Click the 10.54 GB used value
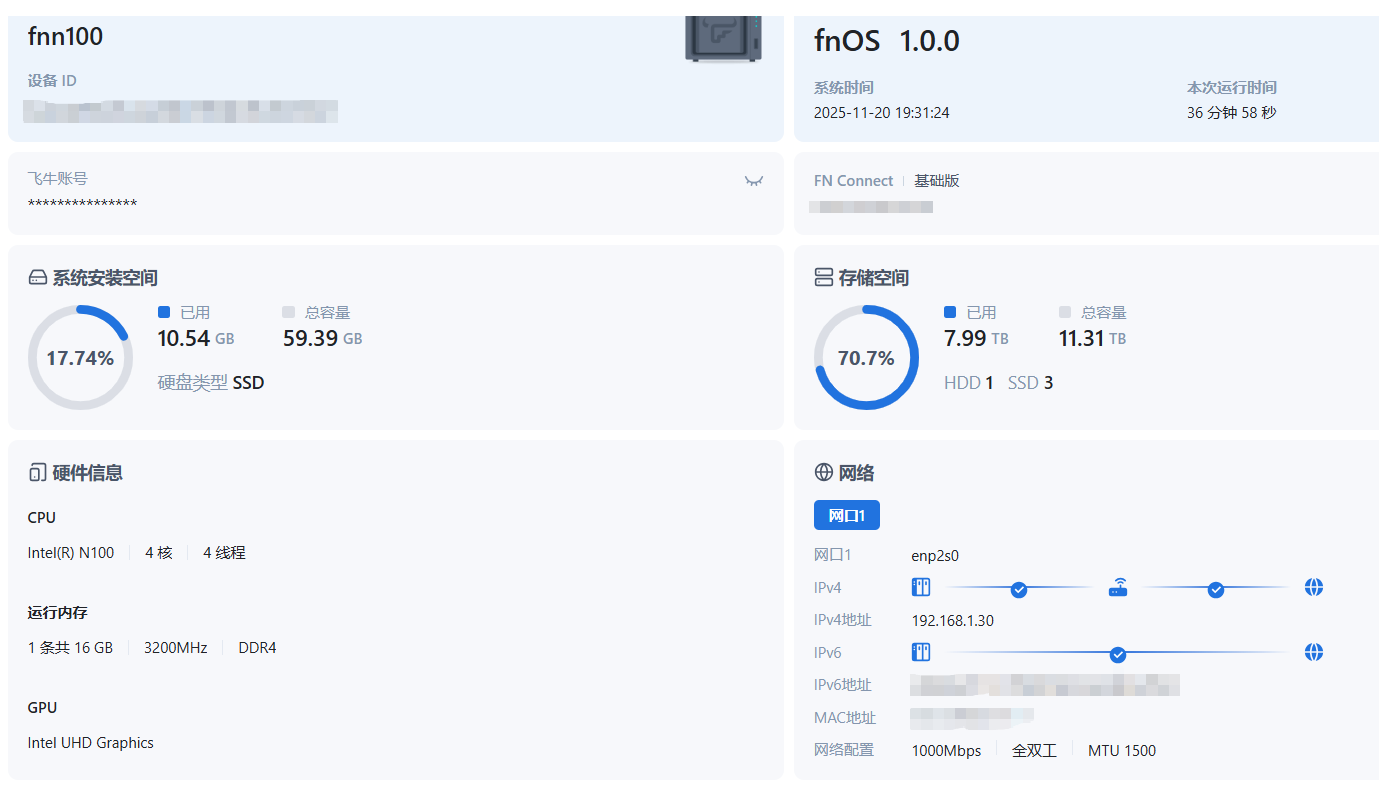The height and width of the screenshot is (800, 1379). click(x=196, y=338)
